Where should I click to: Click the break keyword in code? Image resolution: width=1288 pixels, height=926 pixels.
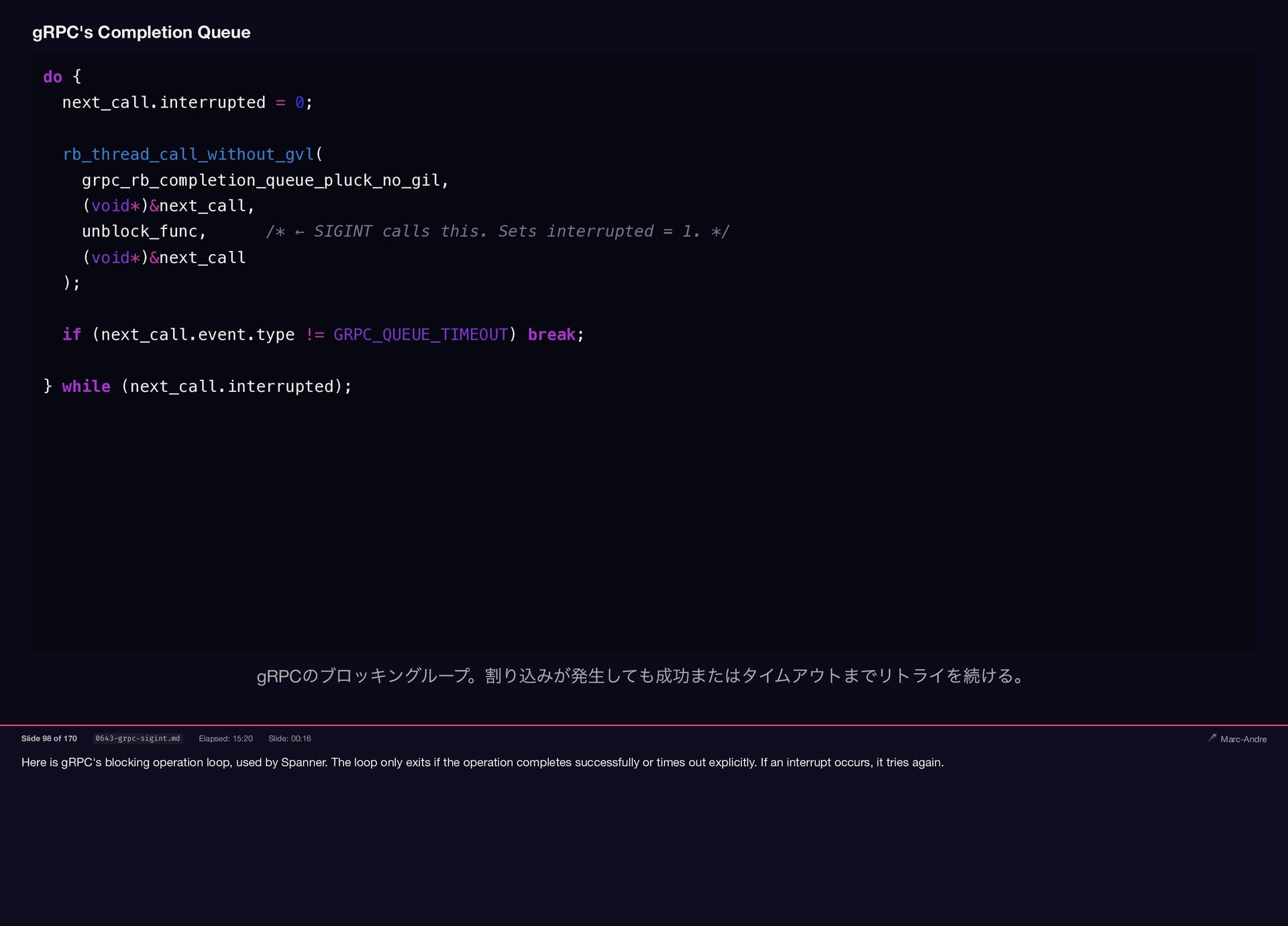(x=551, y=334)
